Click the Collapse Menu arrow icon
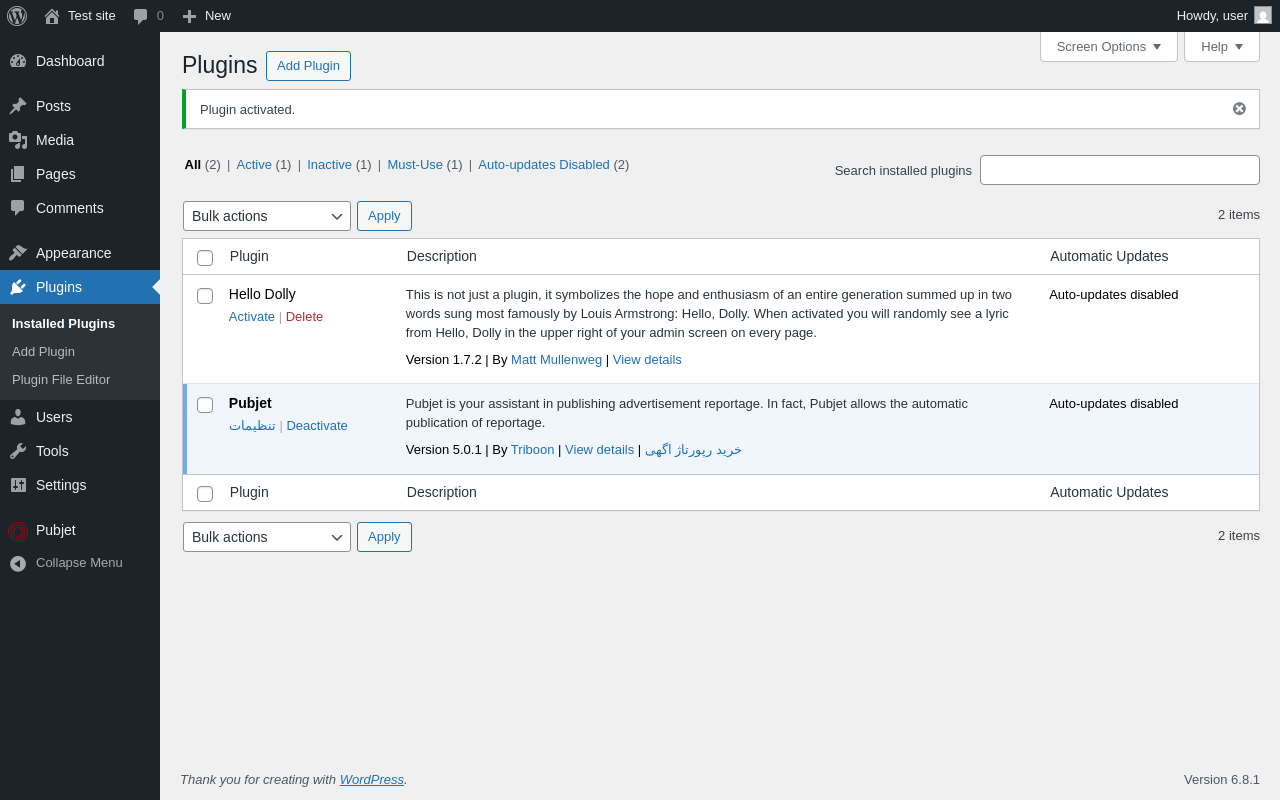 [18, 563]
